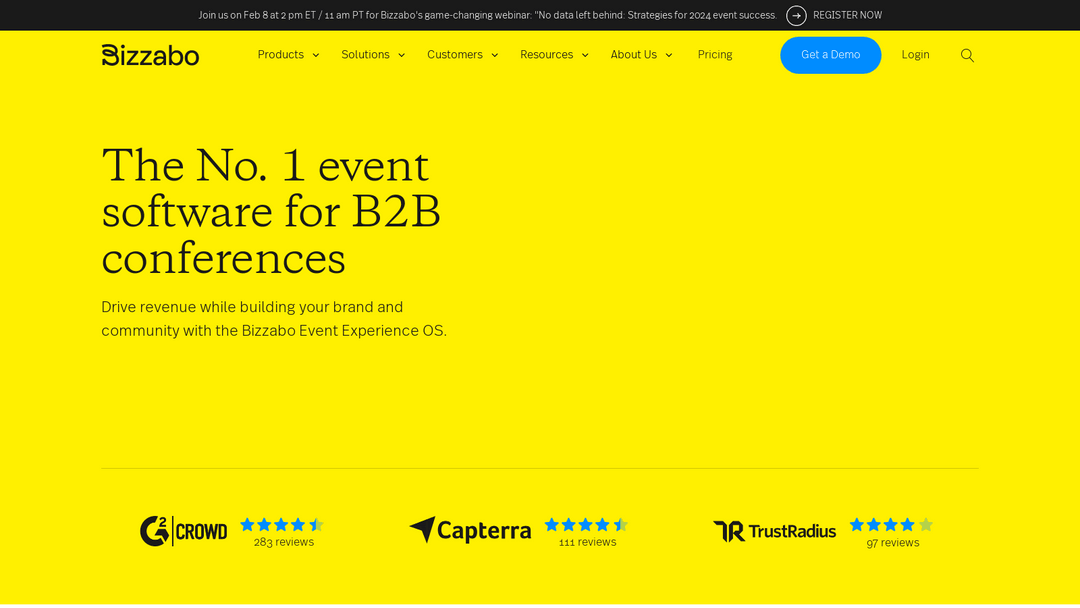Click the 283 reviews text
Viewport: 1080px width, 608px height.
click(284, 542)
